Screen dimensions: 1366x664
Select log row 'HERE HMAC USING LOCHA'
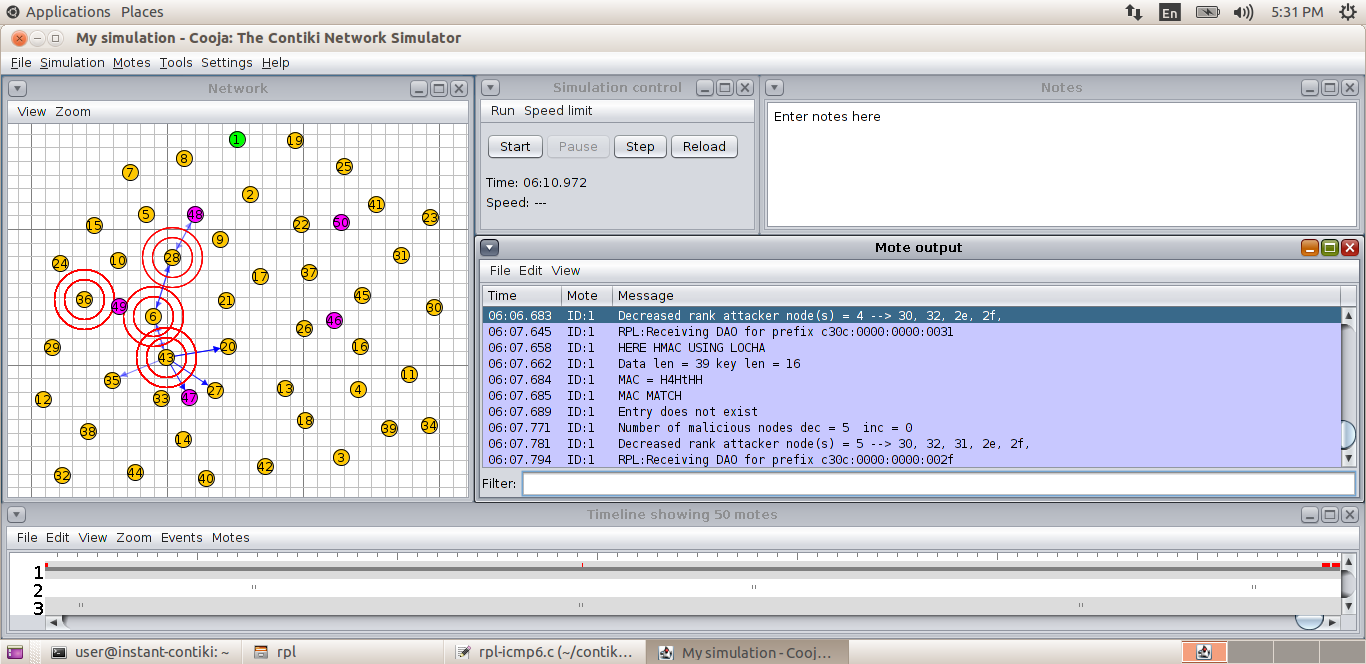(x=911, y=347)
